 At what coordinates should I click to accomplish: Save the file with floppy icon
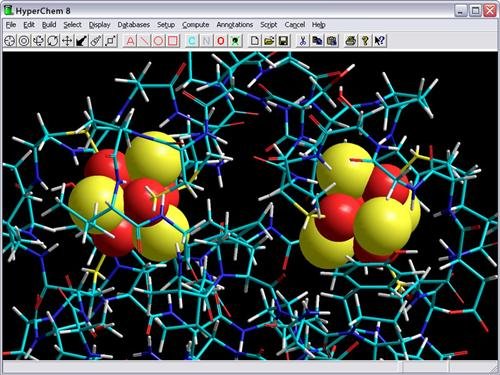[x=284, y=41]
